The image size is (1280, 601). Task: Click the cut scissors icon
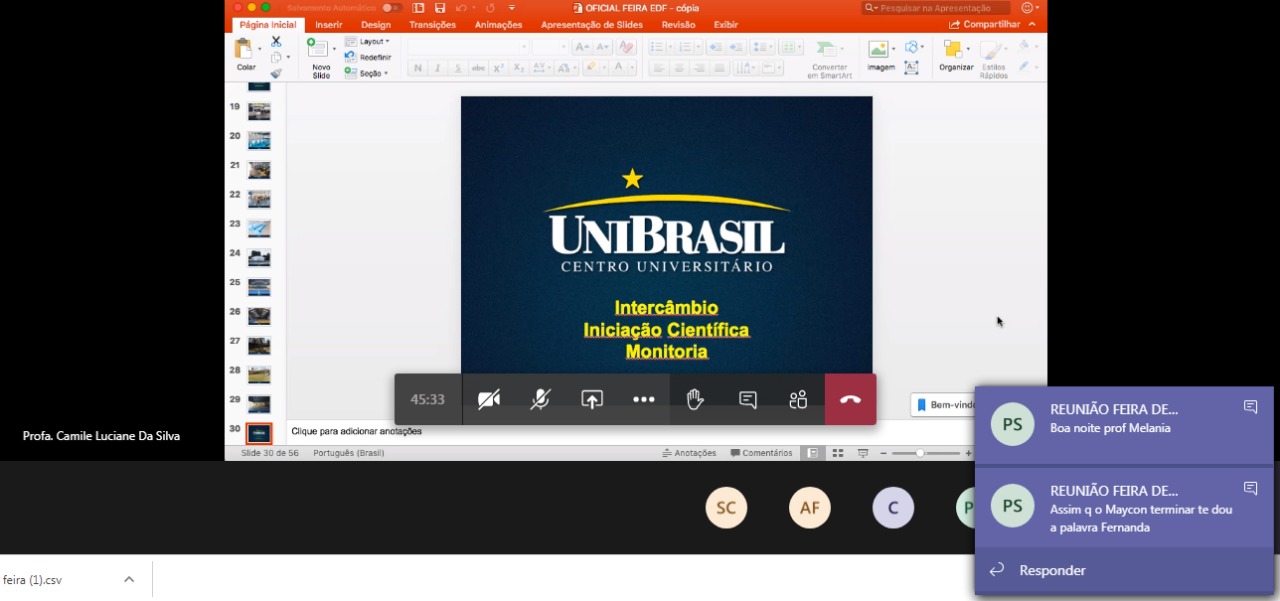[276, 42]
